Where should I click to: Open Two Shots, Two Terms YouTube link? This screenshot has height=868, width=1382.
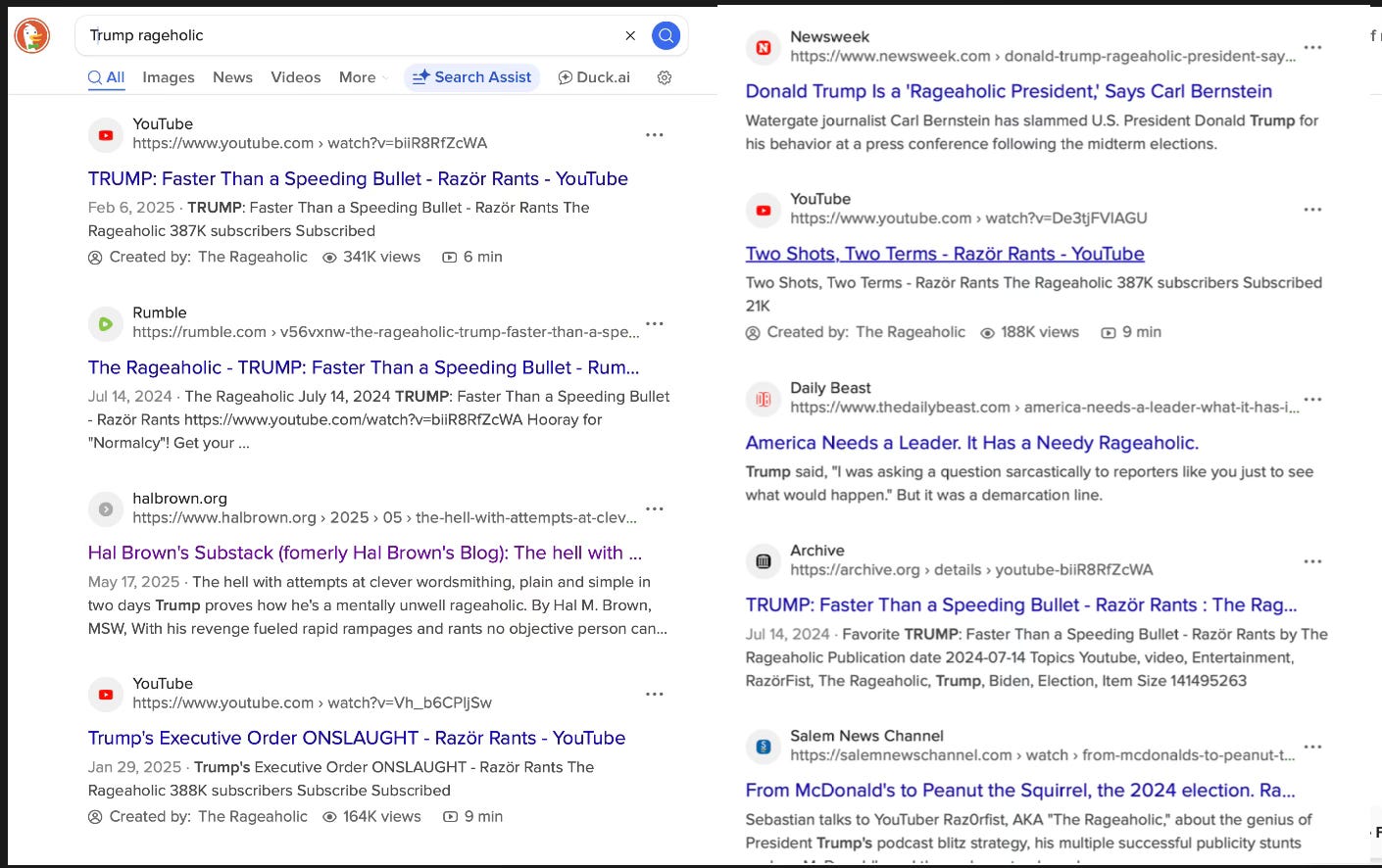(945, 254)
